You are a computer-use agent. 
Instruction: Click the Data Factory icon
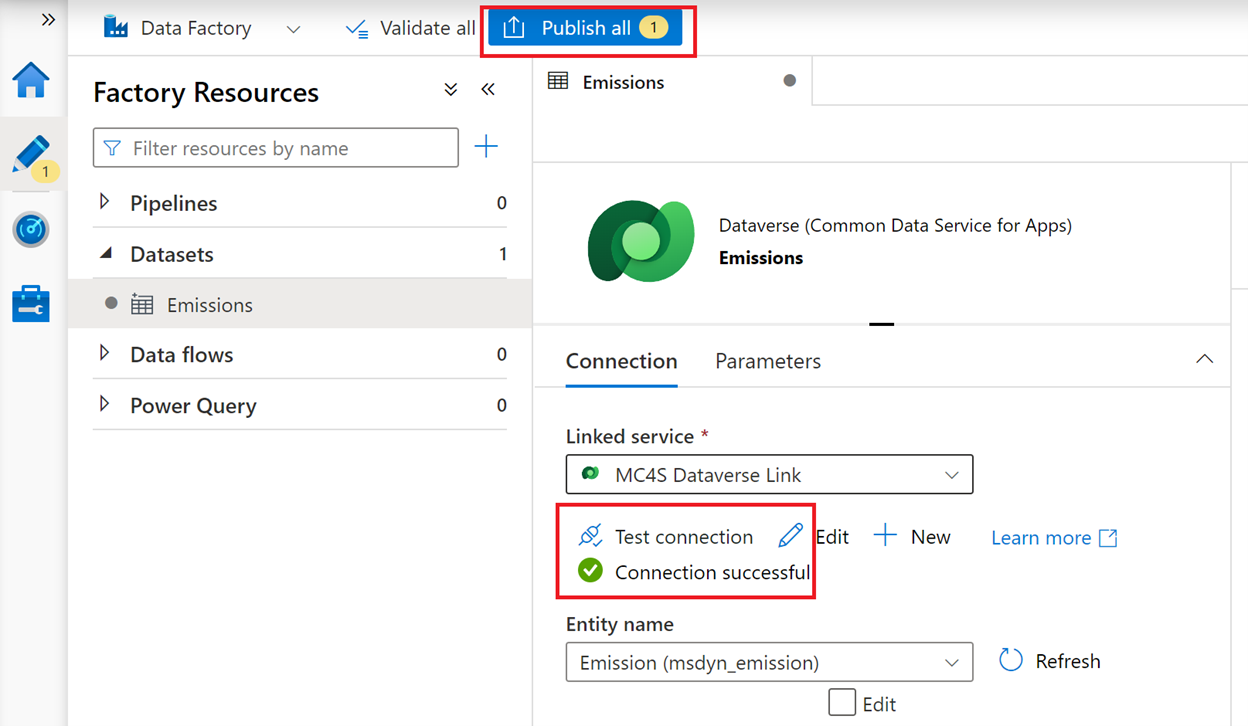(116, 27)
